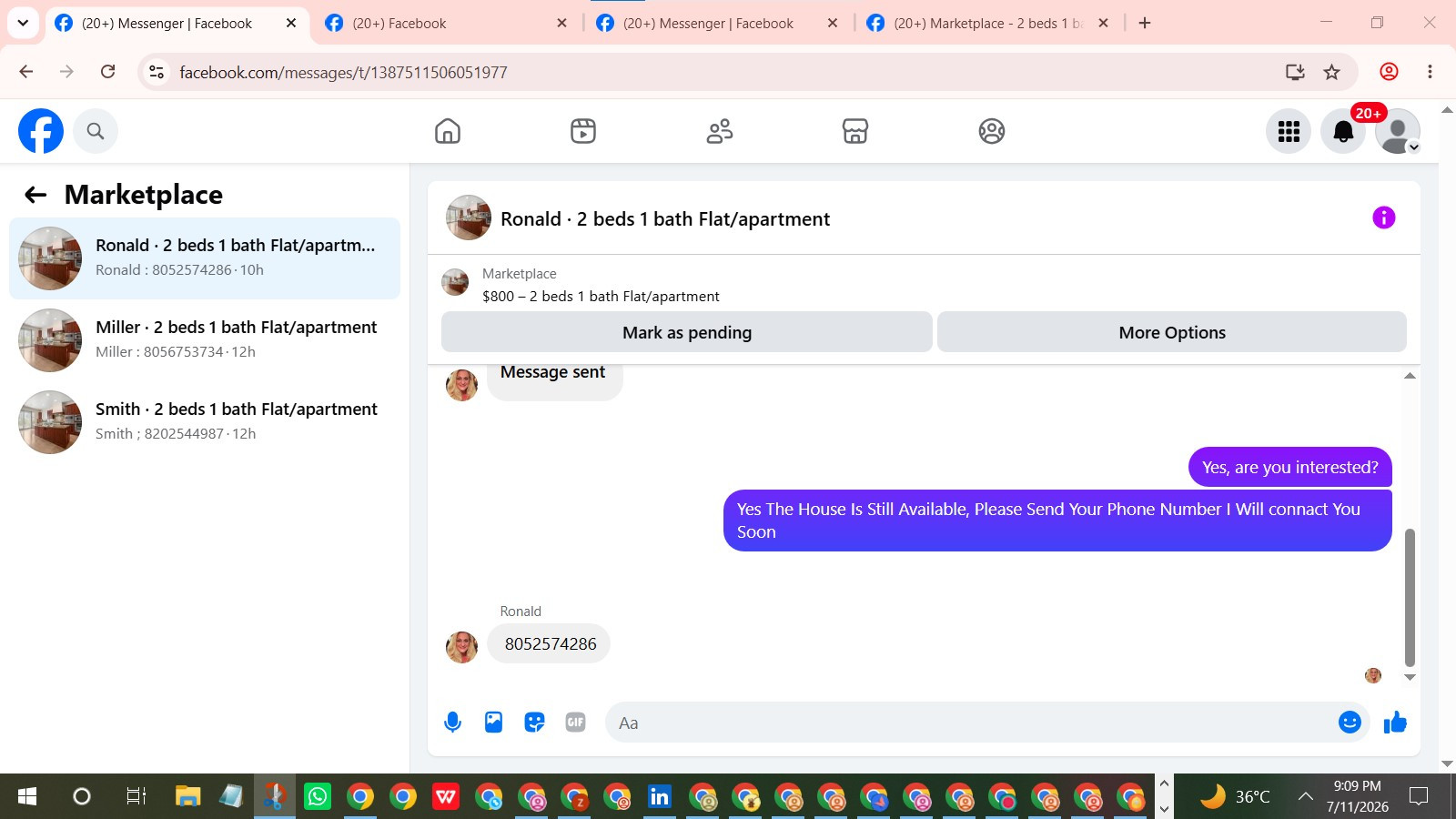1456x819 pixels.
Task: Expand the Chrome tab search dropdown
Action: tap(23, 23)
